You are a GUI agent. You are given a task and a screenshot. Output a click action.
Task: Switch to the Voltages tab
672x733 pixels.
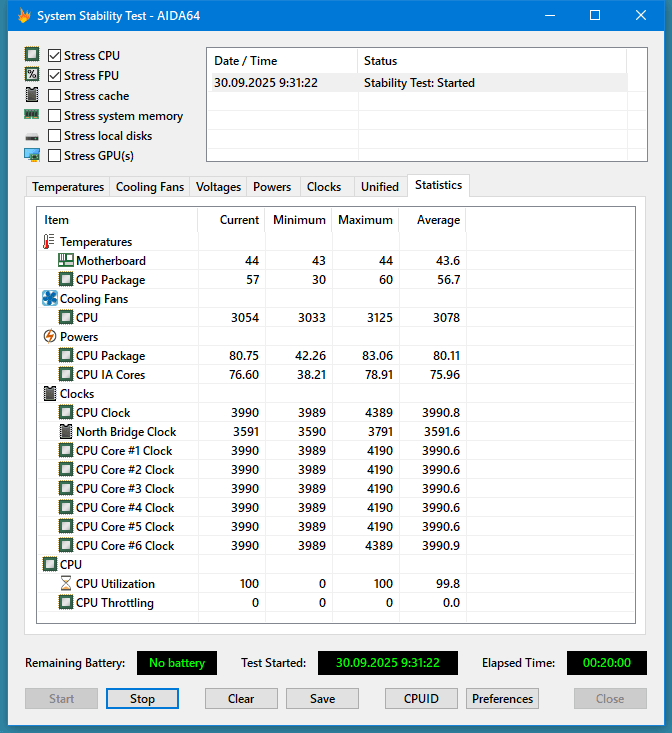[x=218, y=187]
